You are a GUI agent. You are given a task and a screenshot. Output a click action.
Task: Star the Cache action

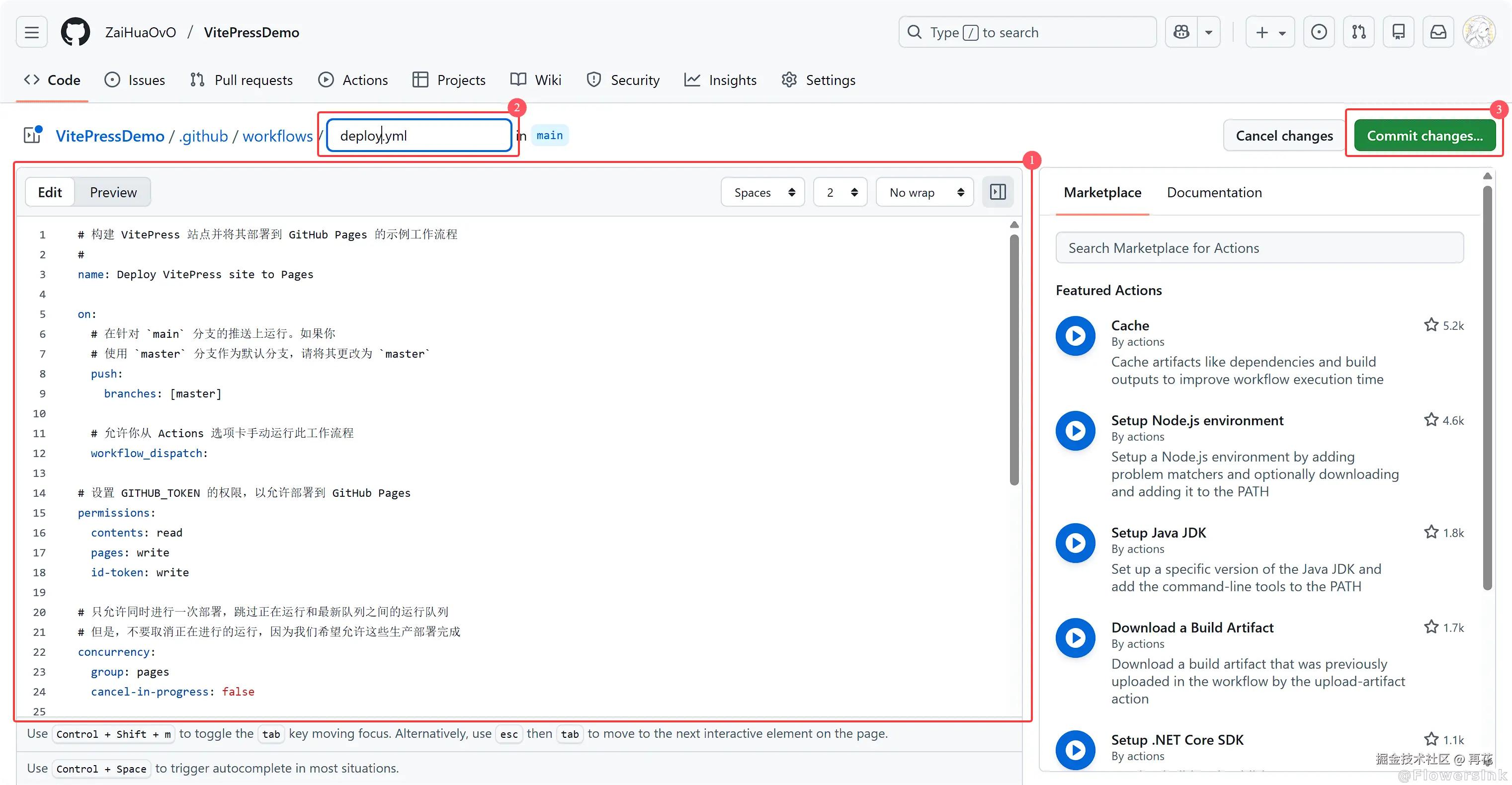click(x=1431, y=325)
